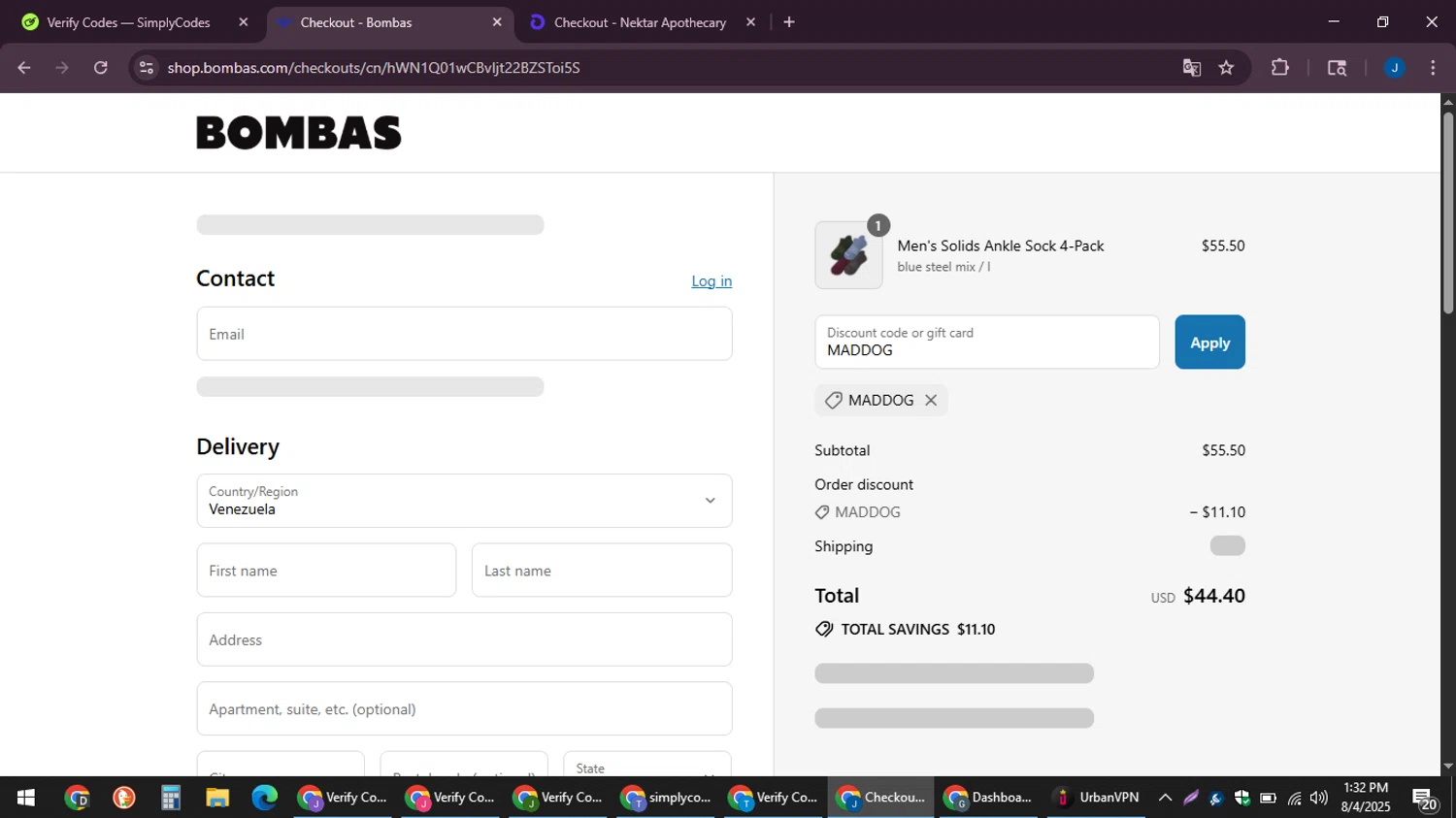Click the total savings tag icon
Image resolution: width=1456 pixels, height=818 pixels.
pos(824,630)
